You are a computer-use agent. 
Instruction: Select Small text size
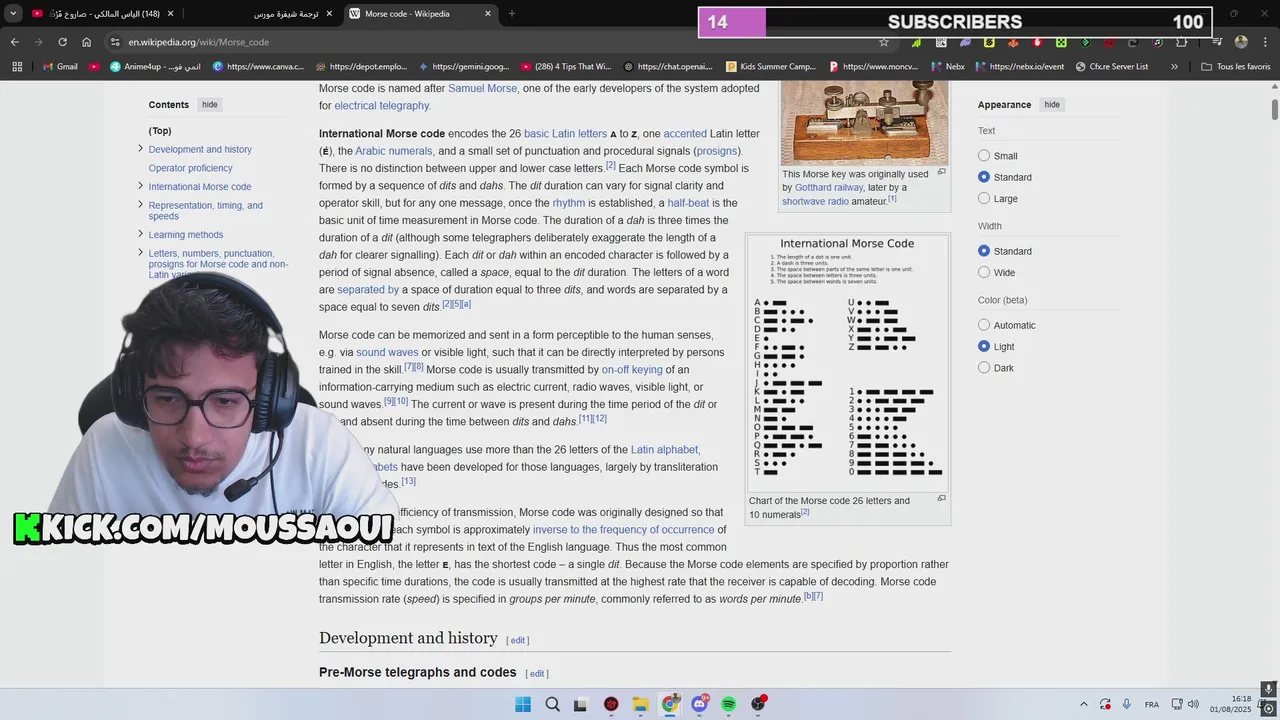(984, 156)
